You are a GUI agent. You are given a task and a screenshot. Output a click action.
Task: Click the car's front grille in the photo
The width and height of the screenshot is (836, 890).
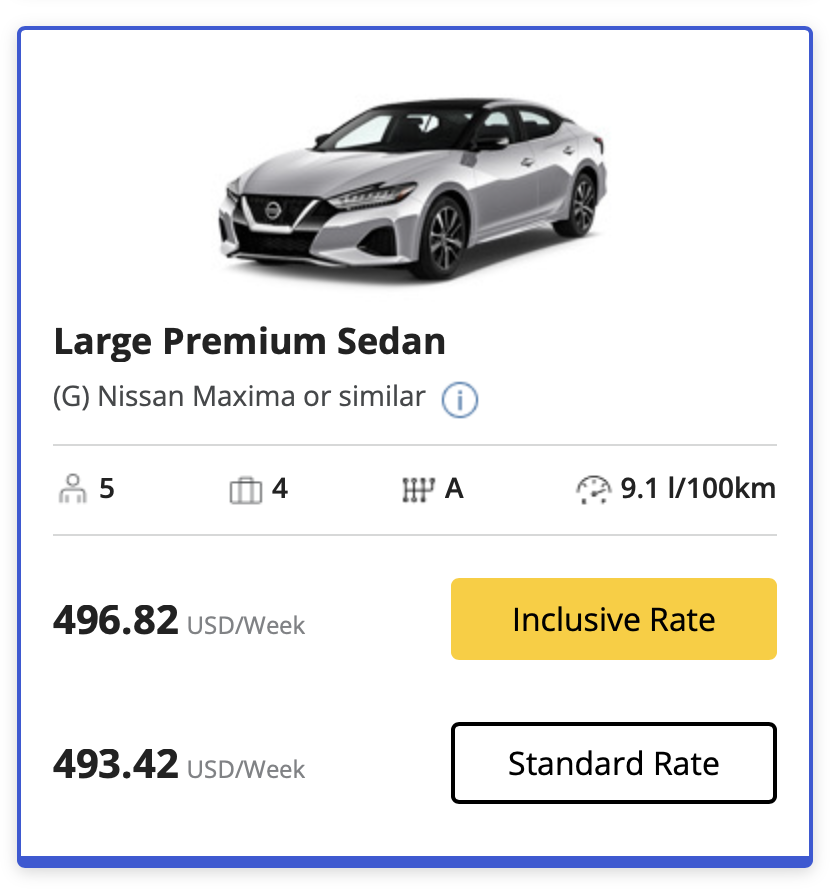click(x=275, y=212)
